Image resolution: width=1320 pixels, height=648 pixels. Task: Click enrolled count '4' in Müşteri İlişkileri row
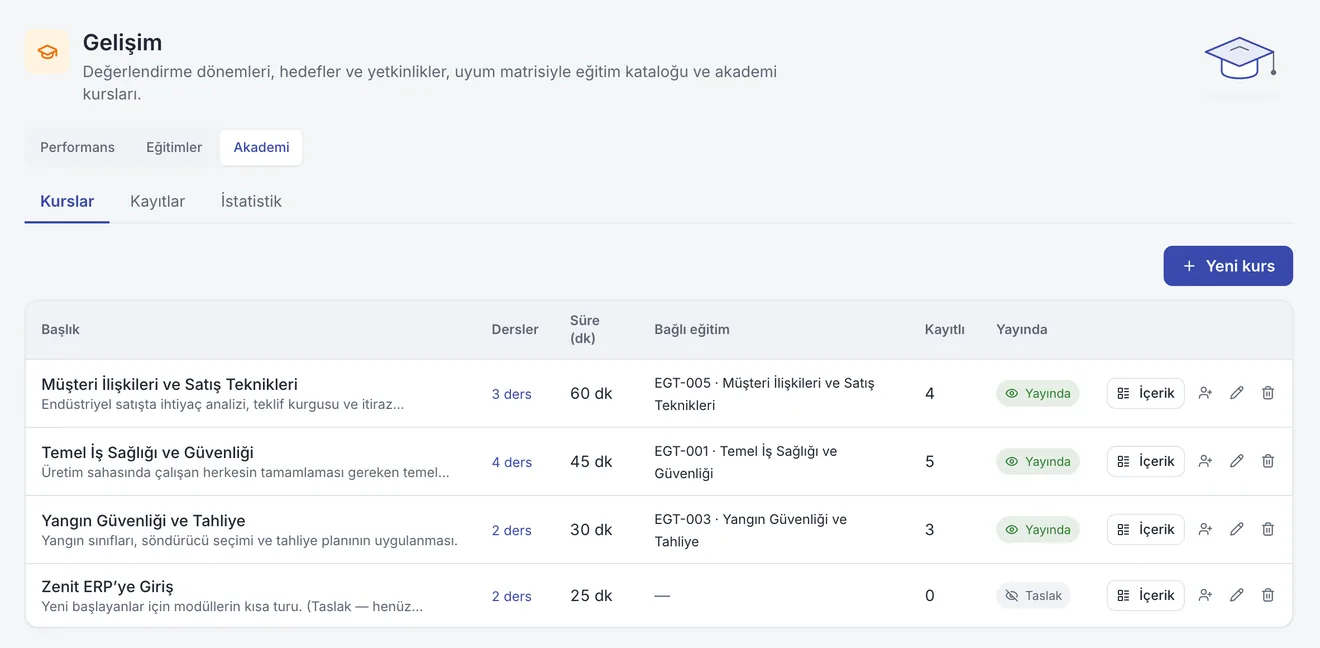coord(929,394)
